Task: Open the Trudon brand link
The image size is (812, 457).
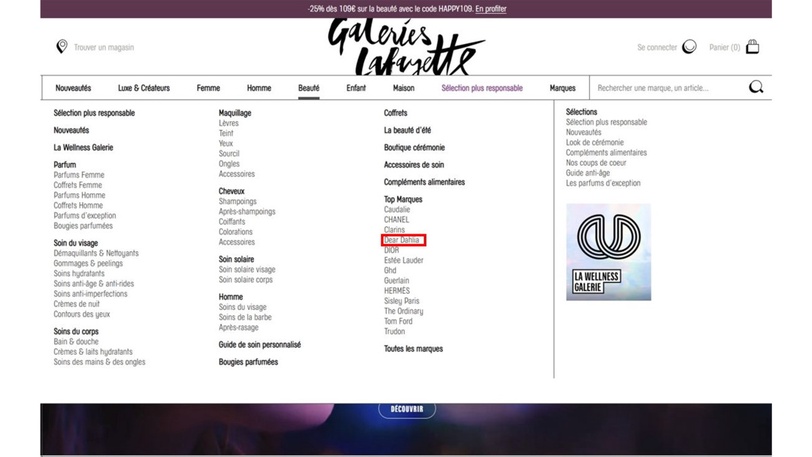Action: 394,331
